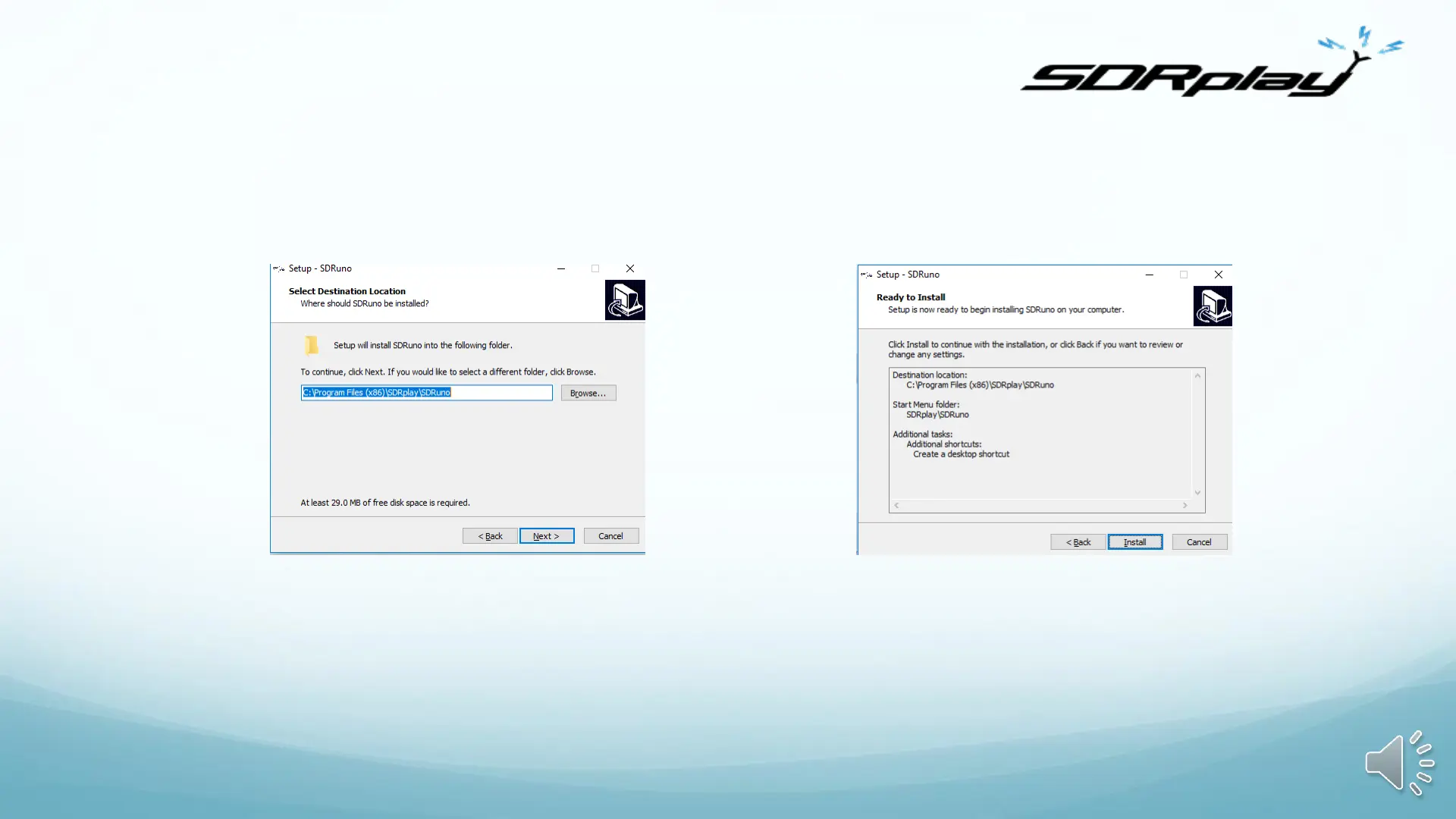Click the installer icon in the Ready to Install dialog
The height and width of the screenshot is (819, 1456).
coord(1212,306)
